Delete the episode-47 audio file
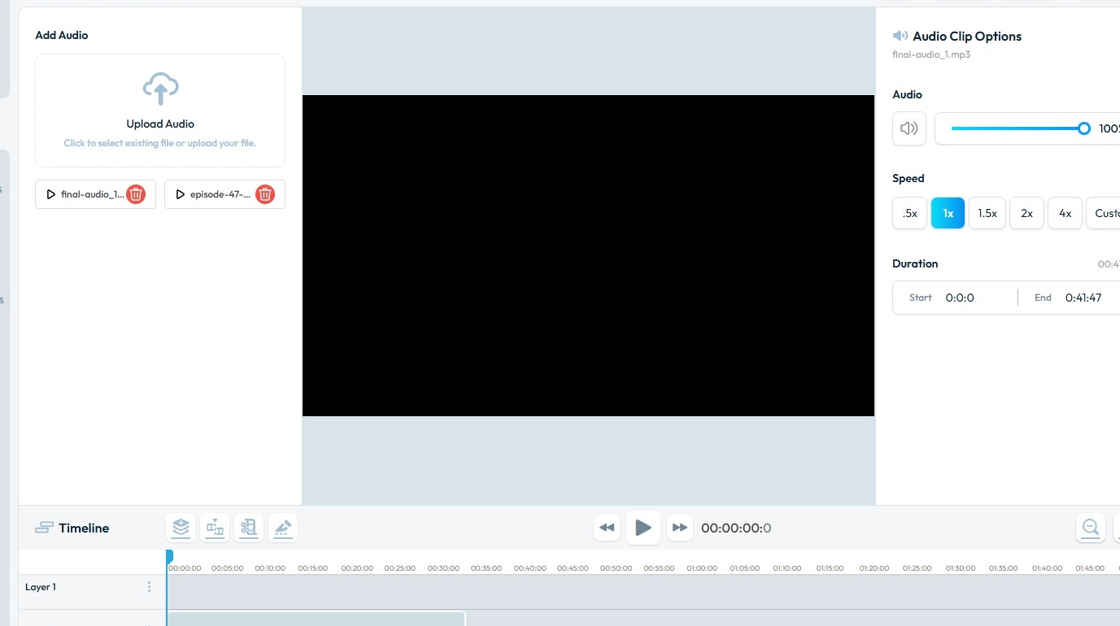Screen dimensions: 1120x626 pos(265,194)
